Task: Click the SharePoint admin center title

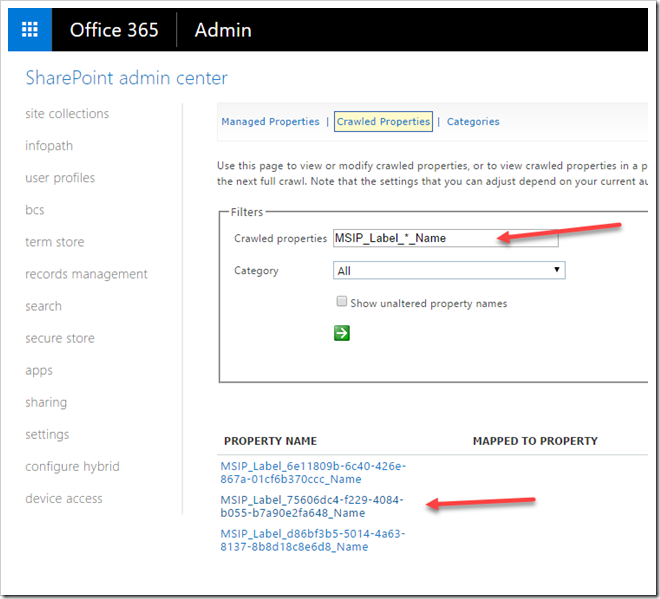Action: pos(126,78)
